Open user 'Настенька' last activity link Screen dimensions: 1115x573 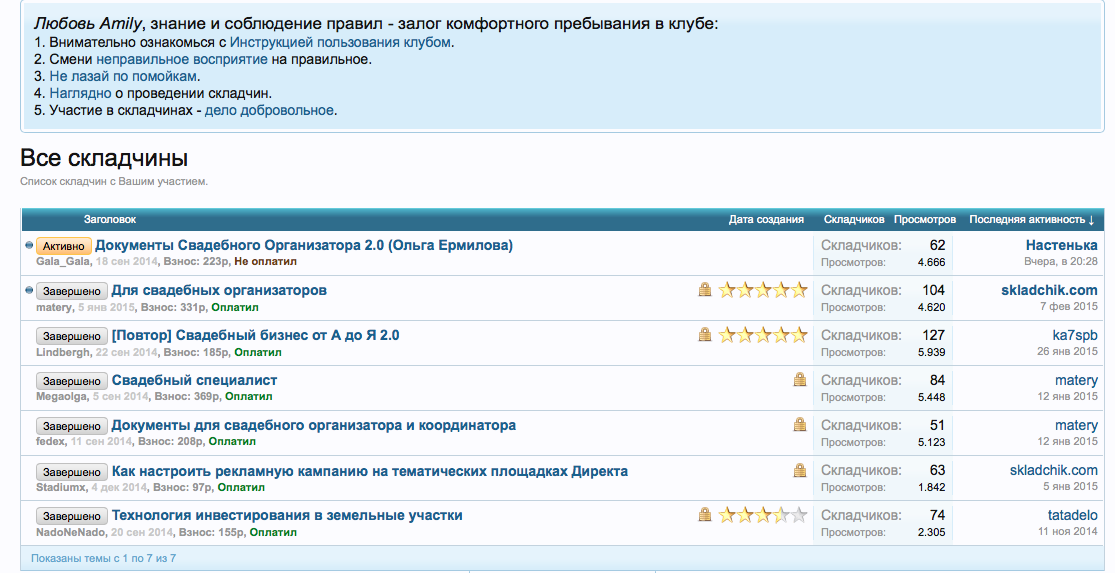1061,245
